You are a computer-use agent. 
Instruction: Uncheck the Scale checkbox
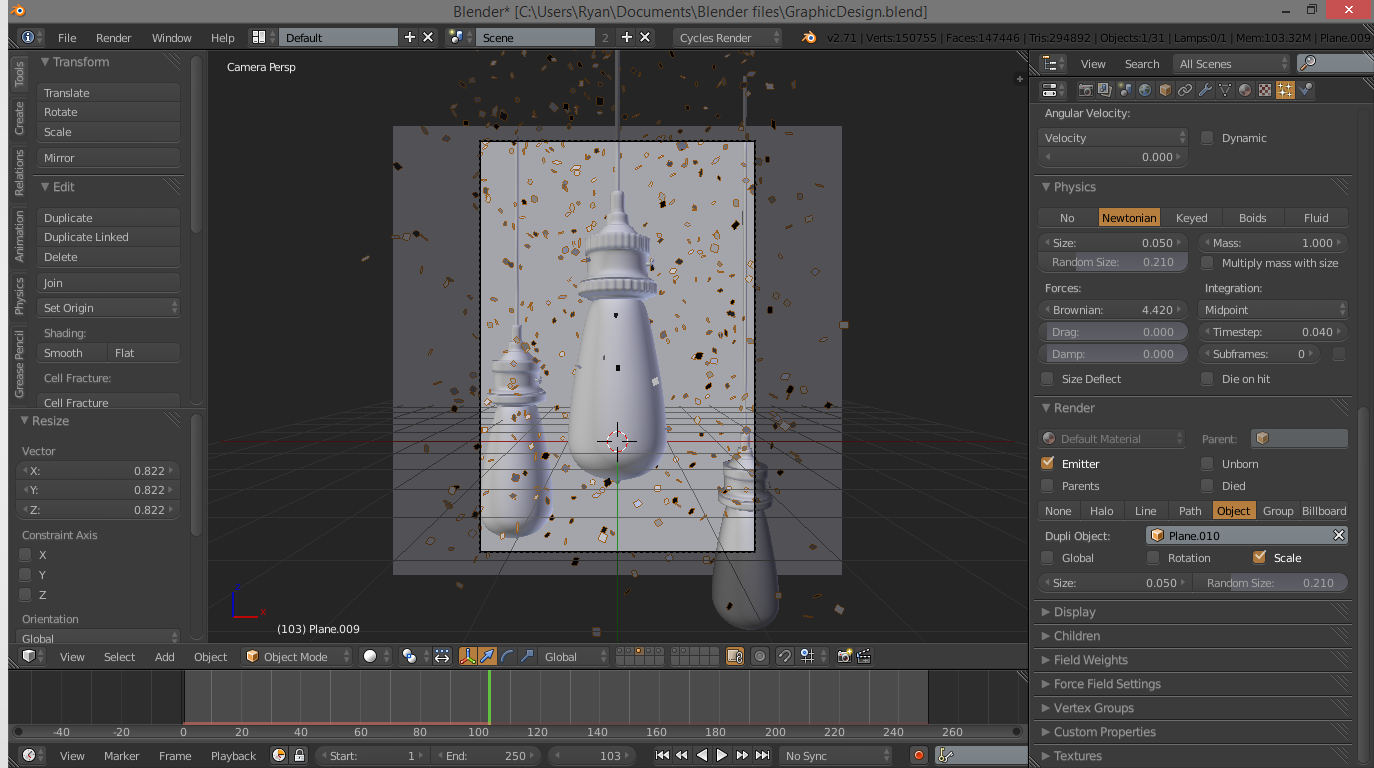[1259, 558]
